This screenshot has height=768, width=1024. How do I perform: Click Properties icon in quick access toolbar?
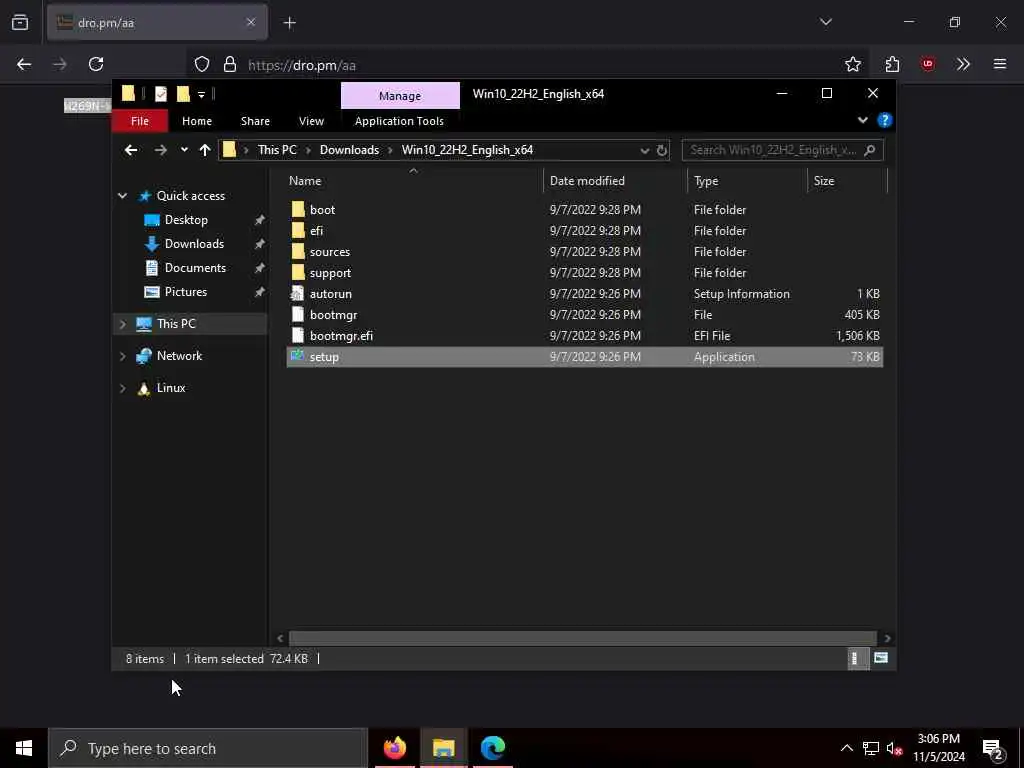[161, 94]
